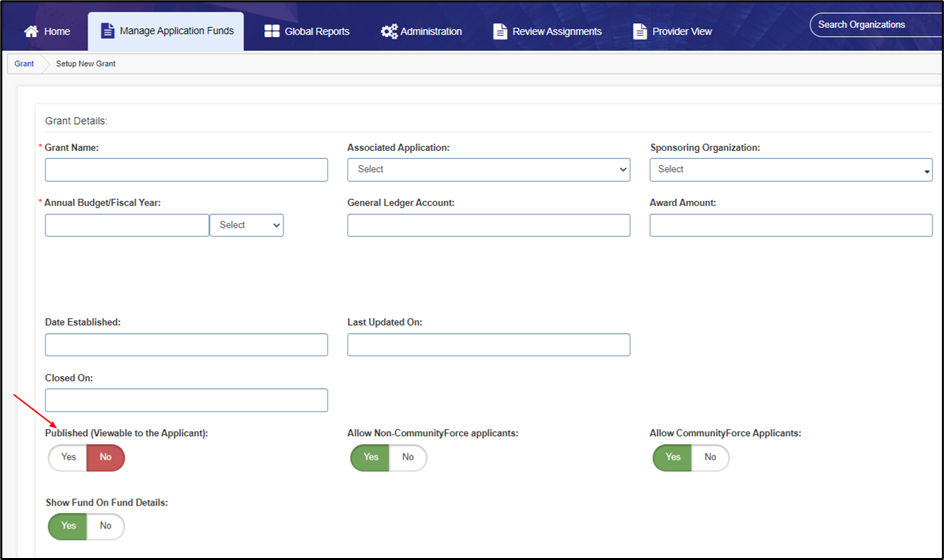Click the Home house icon

pyautogui.click(x=31, y=31)
